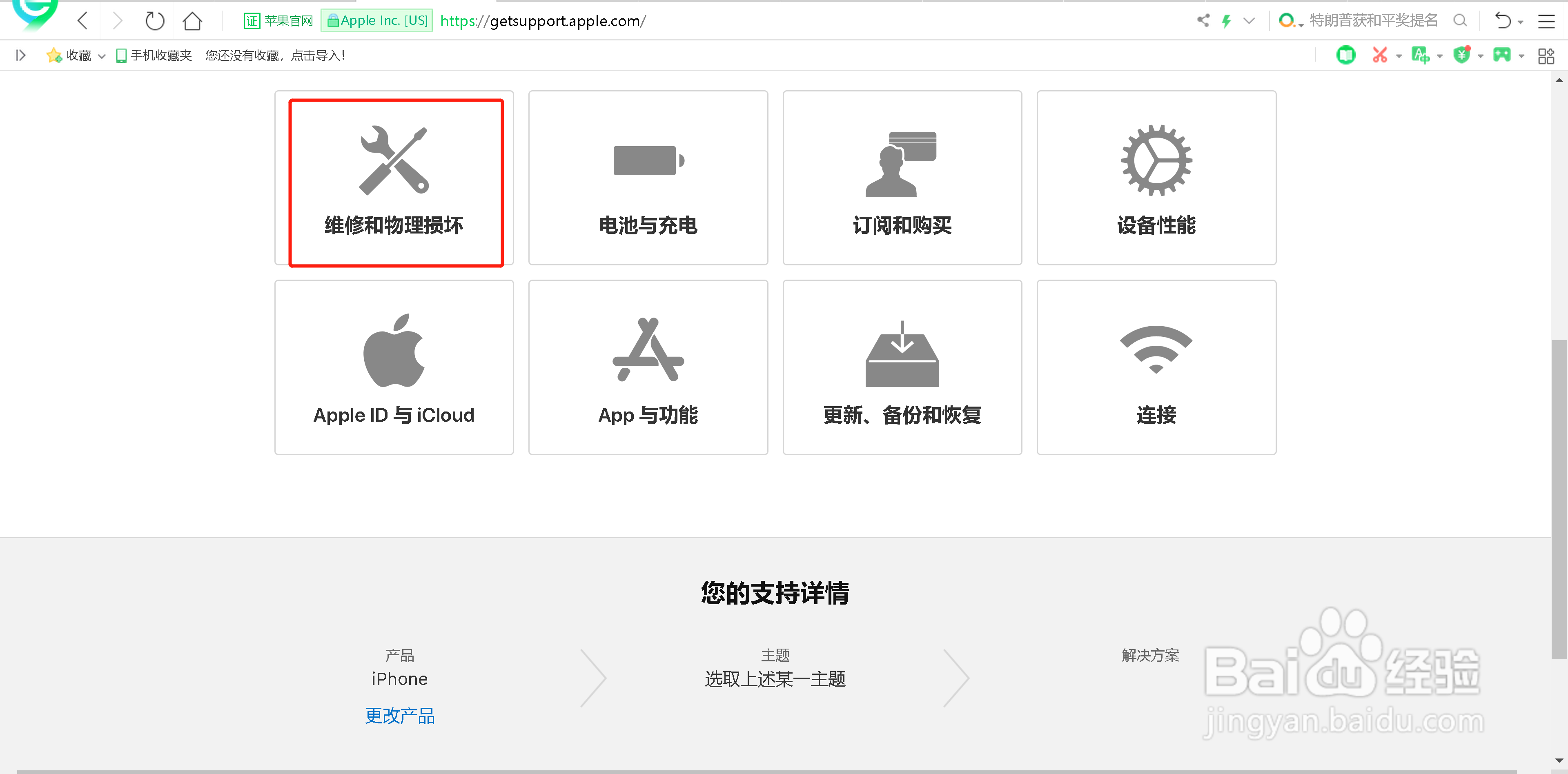Open the reader mode icon in toolbar
Image resolution: width=1568 pixels, height=774 pixels.
pyautogui.click(x=1346, y=56)
